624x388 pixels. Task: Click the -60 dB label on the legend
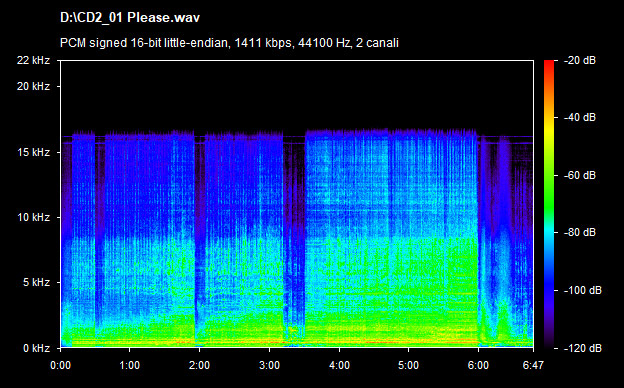click(580, 175)
